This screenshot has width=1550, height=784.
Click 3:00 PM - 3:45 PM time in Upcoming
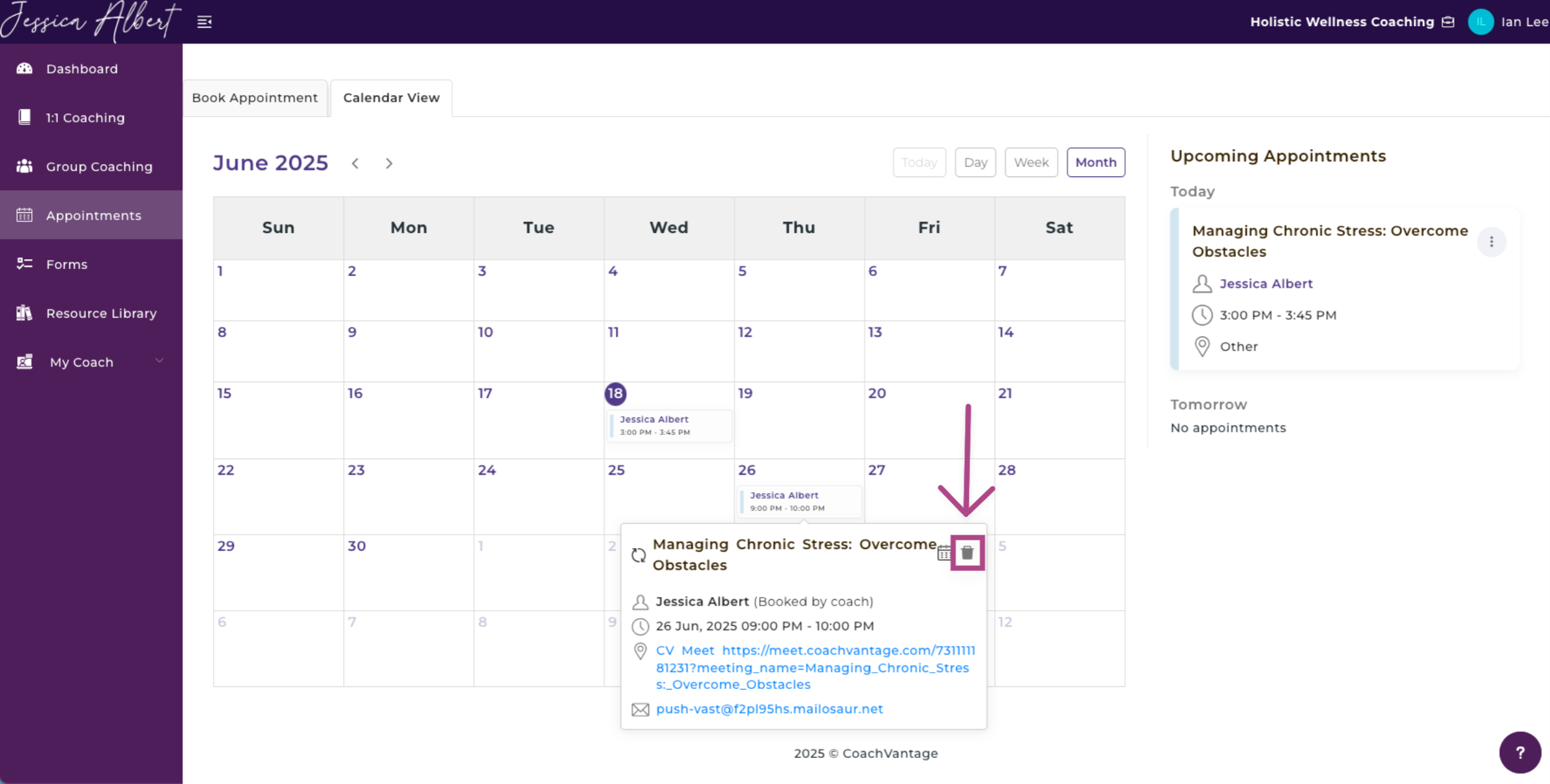point(1278,315)
